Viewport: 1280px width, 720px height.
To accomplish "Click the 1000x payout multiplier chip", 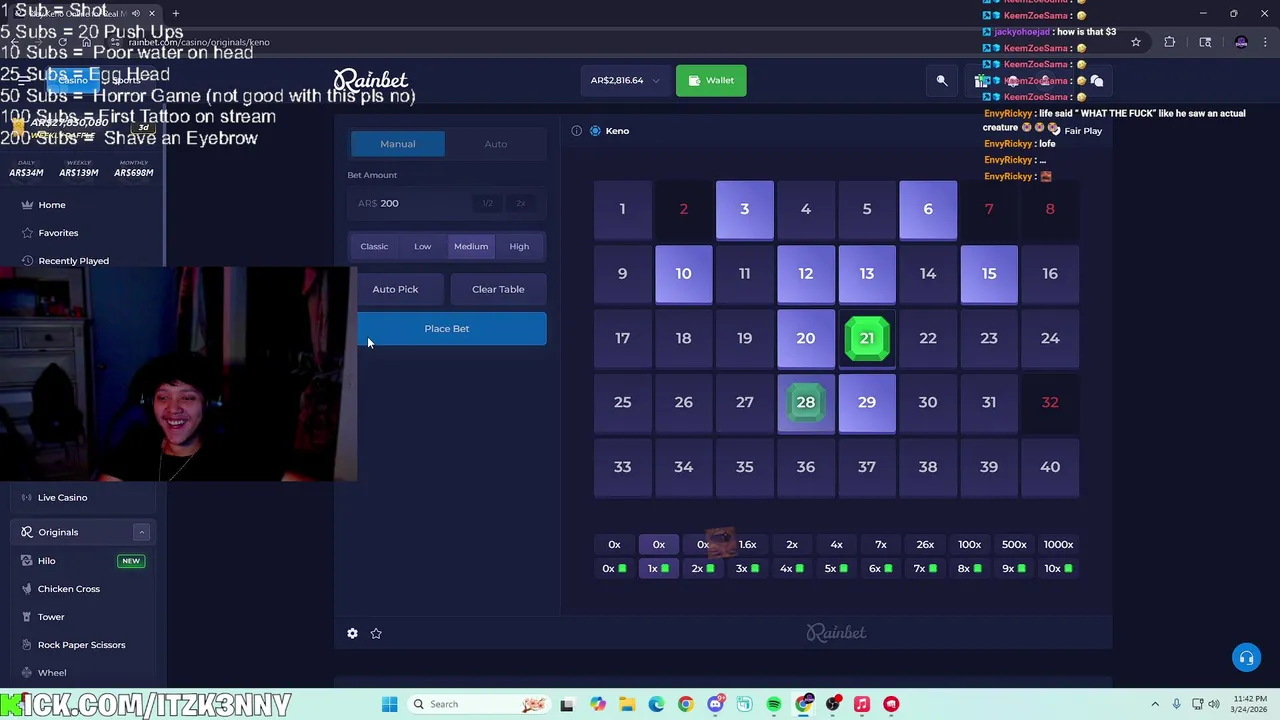I will [1058, 545].
